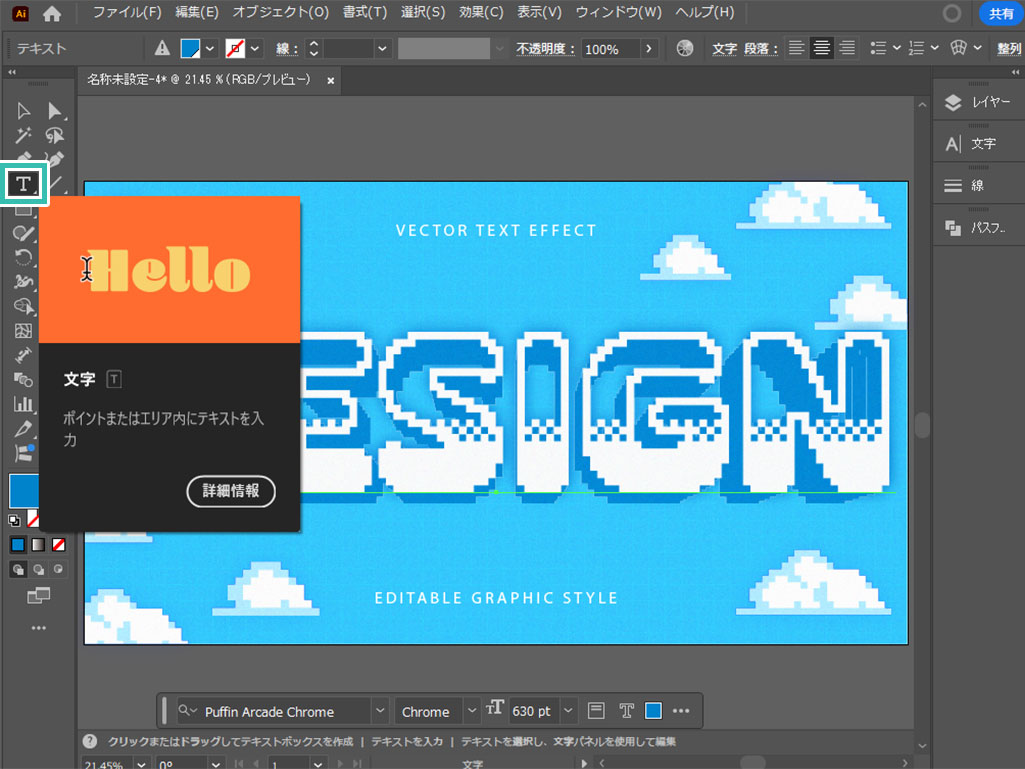Image resolution: width=1025 pixels, height=769 pixels.
Task: Select the Magic Wand tool
Action: (24, 135)
